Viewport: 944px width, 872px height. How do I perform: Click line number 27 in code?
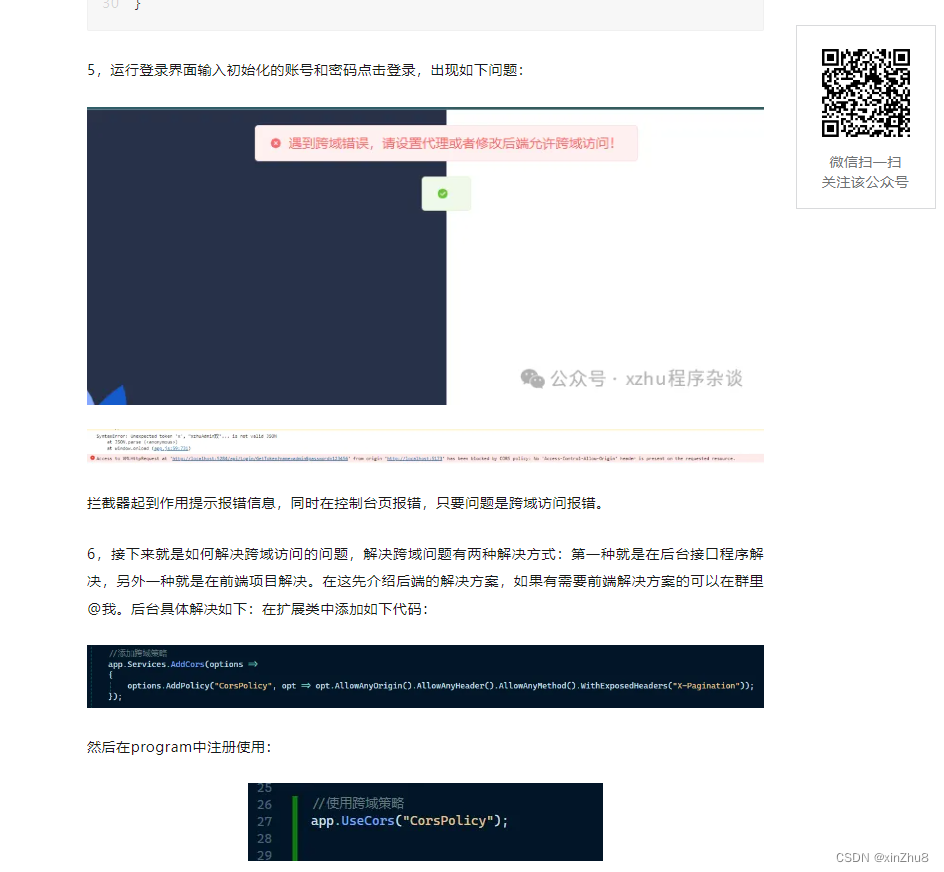(x=264, y=821)
